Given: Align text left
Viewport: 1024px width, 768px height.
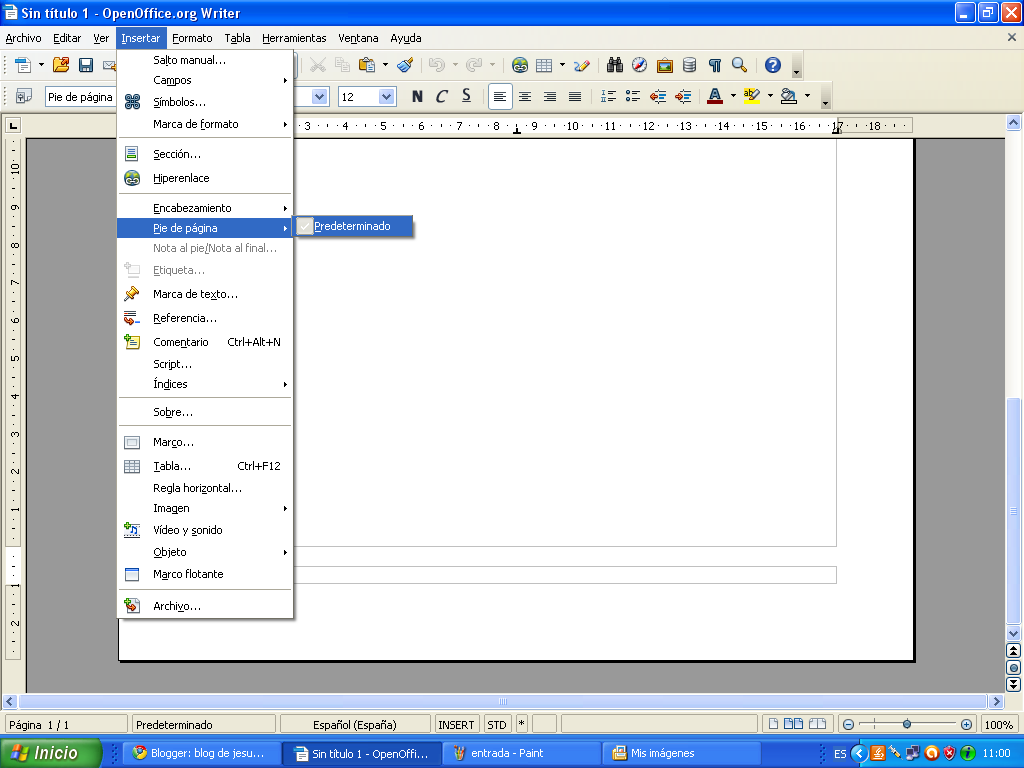Looking at the screenshot, I should tap(500, 97).
